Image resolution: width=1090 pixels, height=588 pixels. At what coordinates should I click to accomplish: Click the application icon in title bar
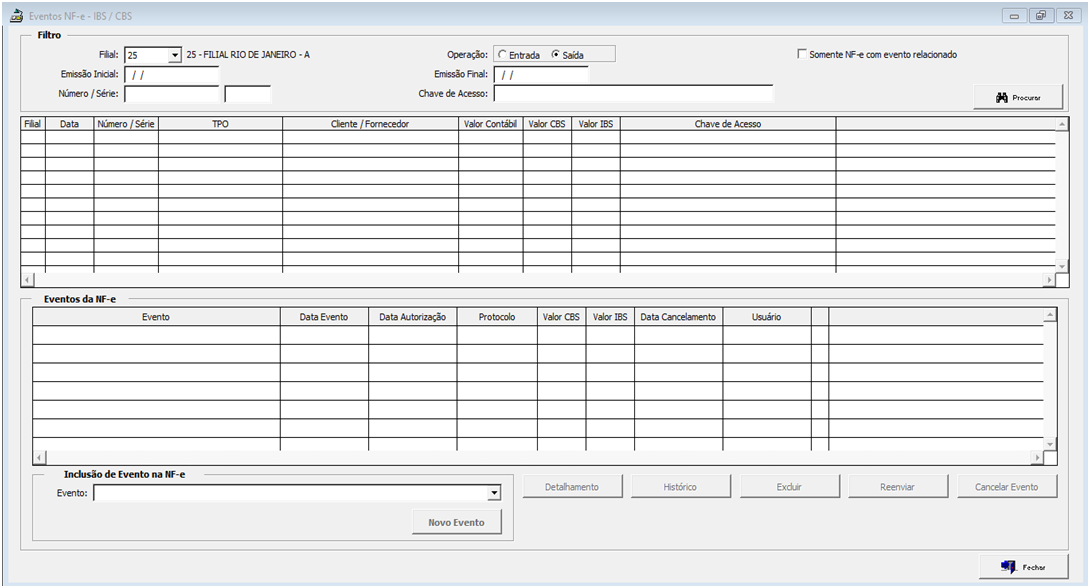[16, 16]
